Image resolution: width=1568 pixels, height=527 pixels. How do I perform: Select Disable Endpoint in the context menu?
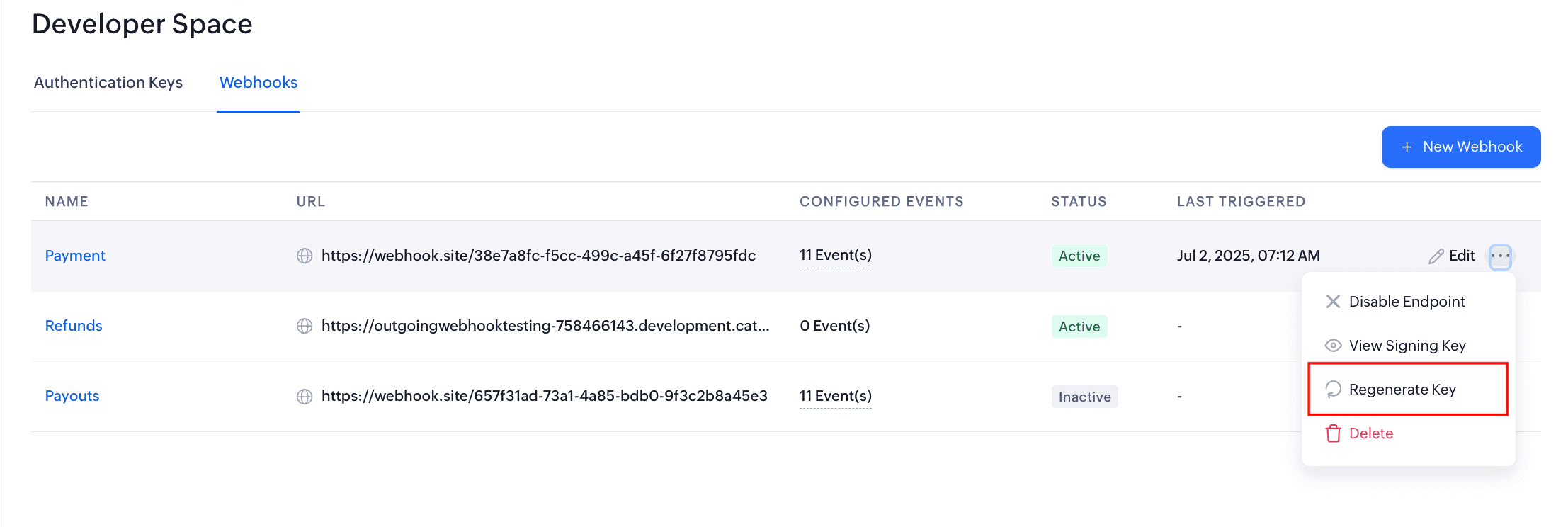(x=1407, y=302)
